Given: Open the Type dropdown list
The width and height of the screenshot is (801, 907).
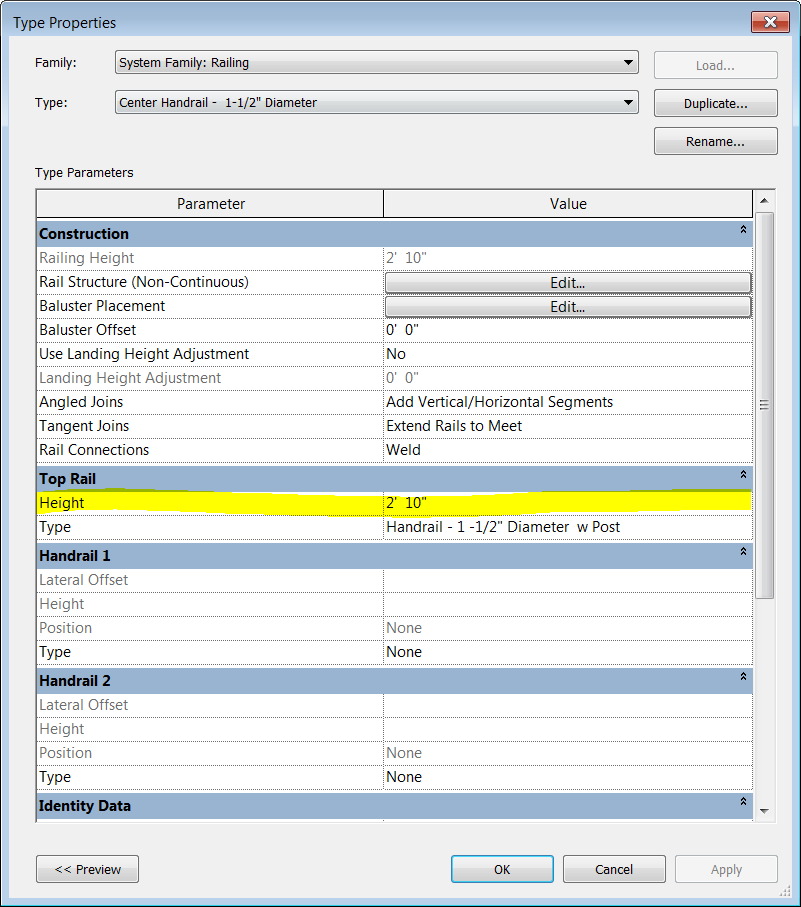Looking at the screenshot, I should tap(376, 102).
